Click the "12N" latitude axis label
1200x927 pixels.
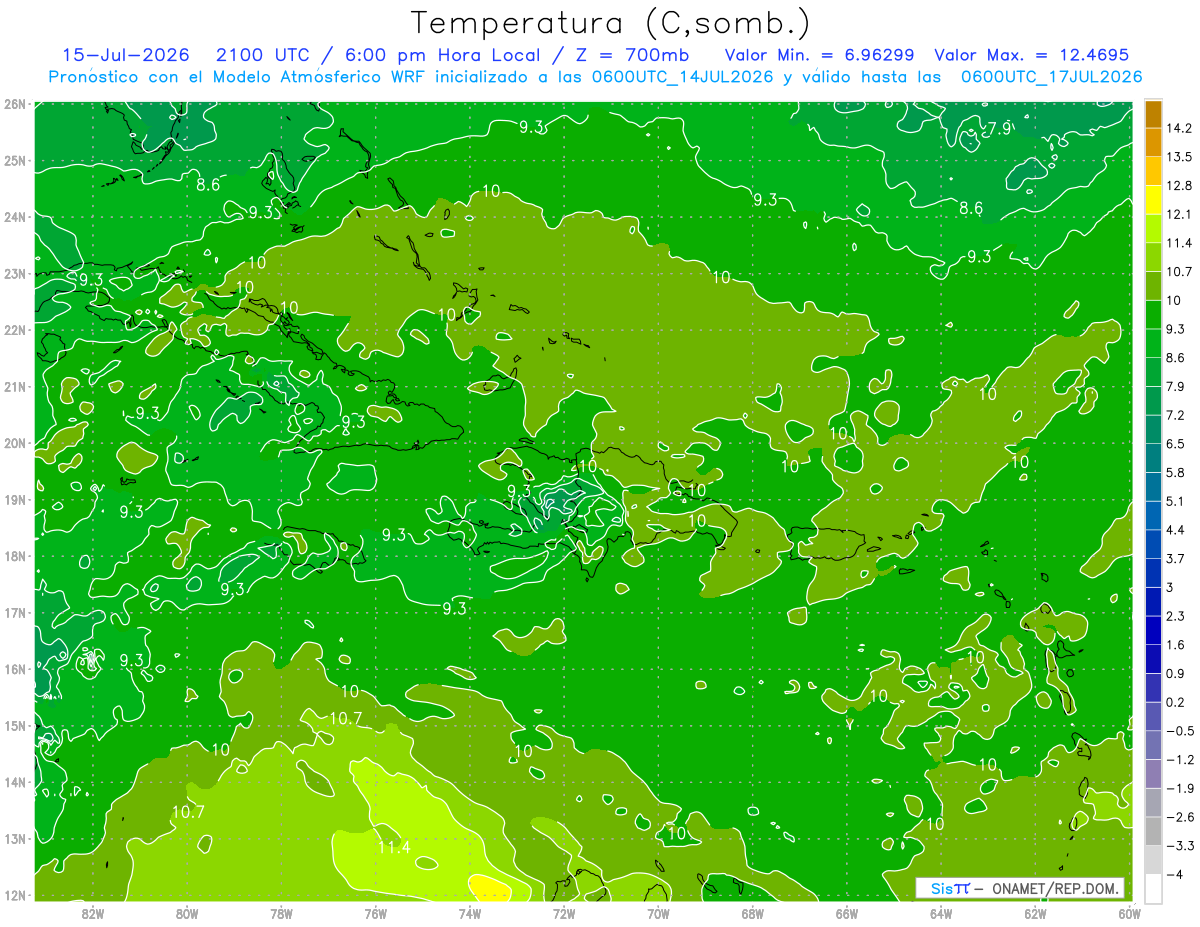[x=14, y=895]
